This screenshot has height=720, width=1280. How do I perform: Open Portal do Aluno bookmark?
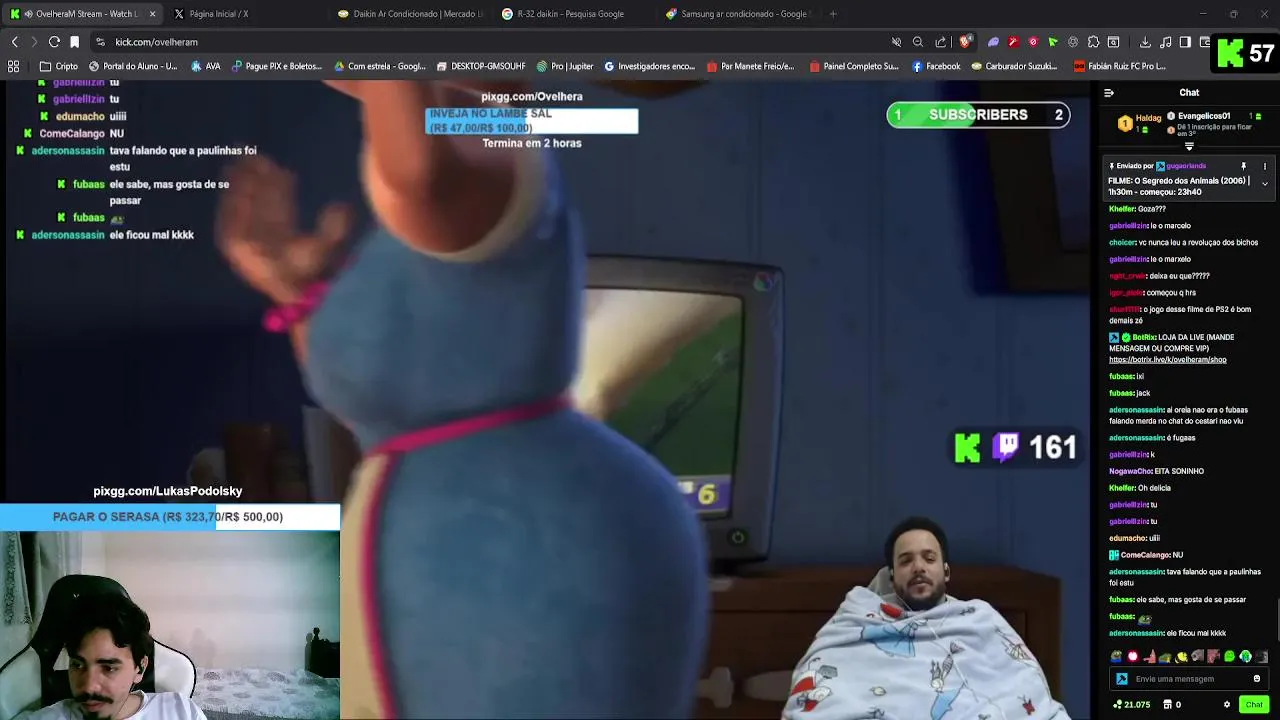click(x=132, y=66)
